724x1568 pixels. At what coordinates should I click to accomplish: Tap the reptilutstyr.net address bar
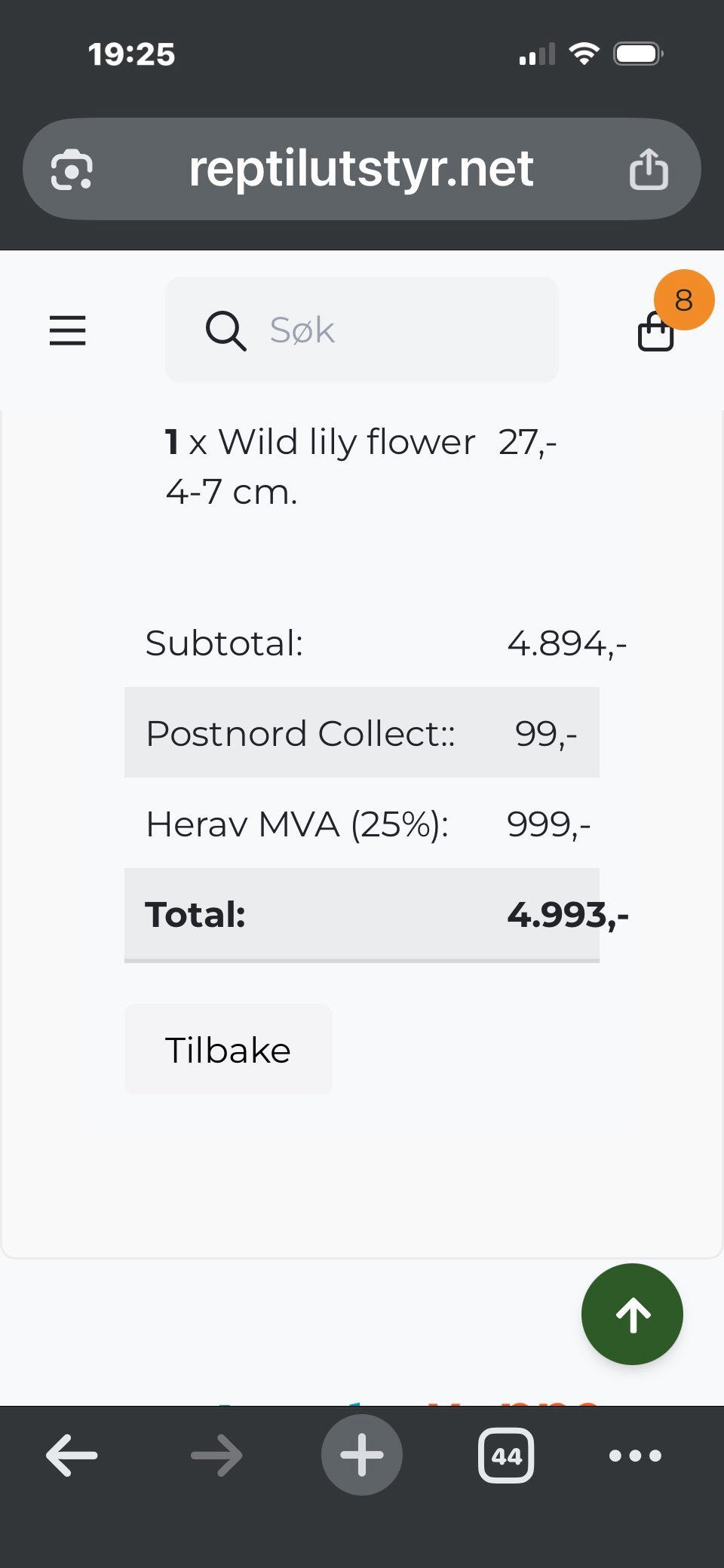pos(362,169)
